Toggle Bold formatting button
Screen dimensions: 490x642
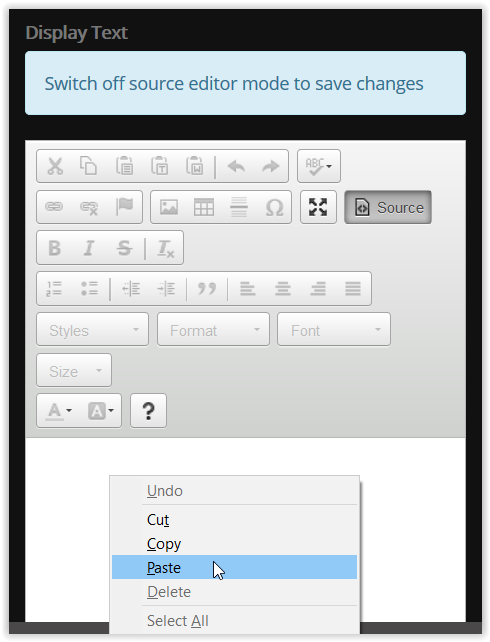coord(54,248)
